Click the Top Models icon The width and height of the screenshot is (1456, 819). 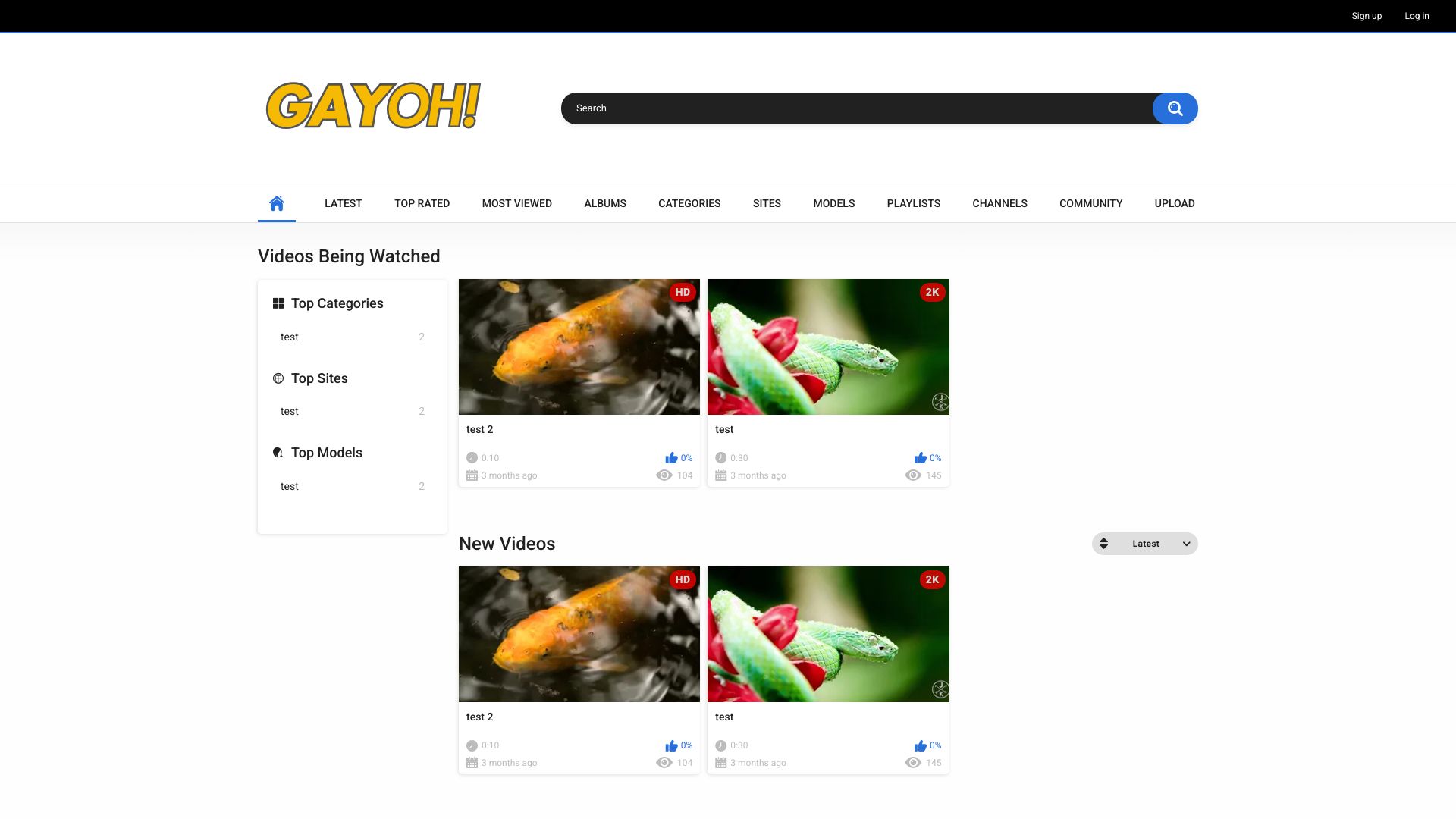[x=278, y=453]
